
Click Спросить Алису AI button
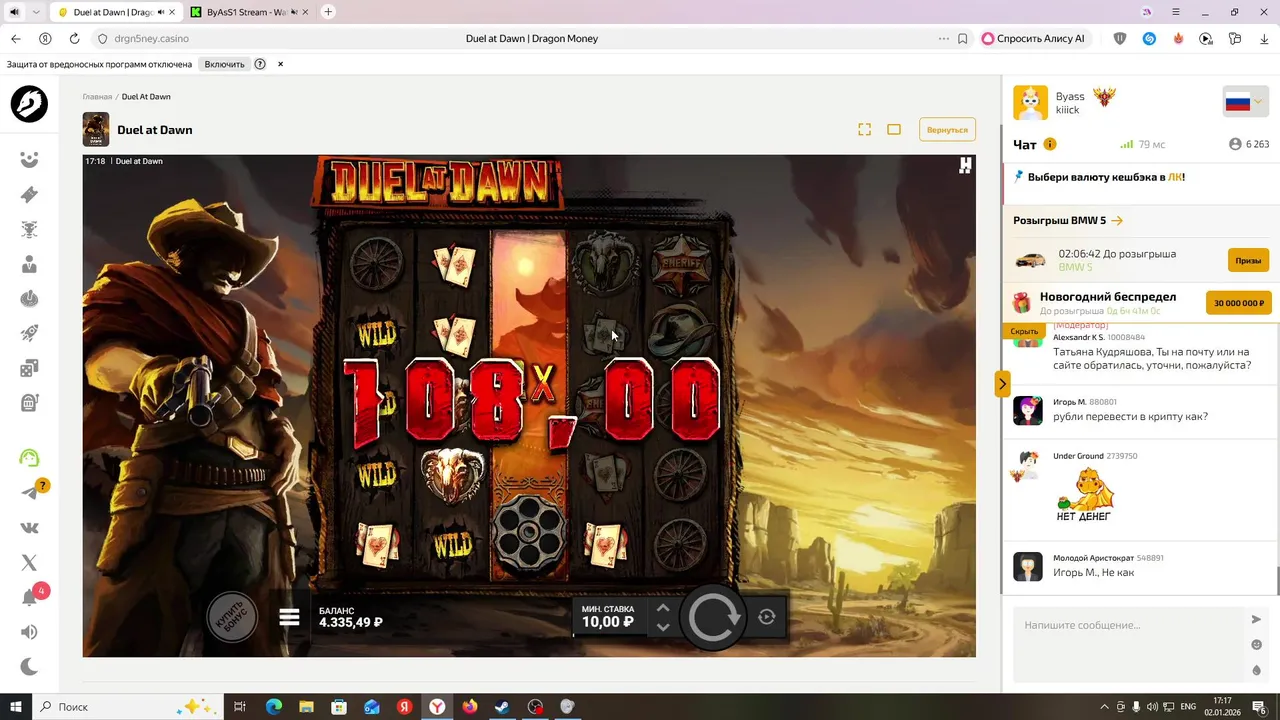[x=1033, y=39]
